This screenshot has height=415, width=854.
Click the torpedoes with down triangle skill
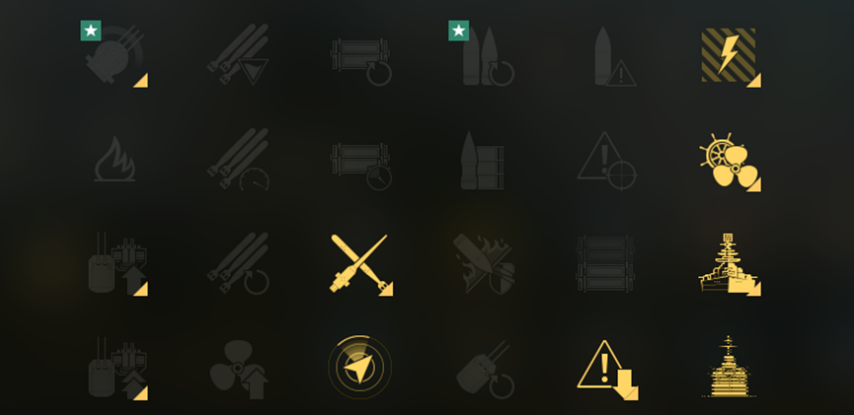[x=238, y=54]
